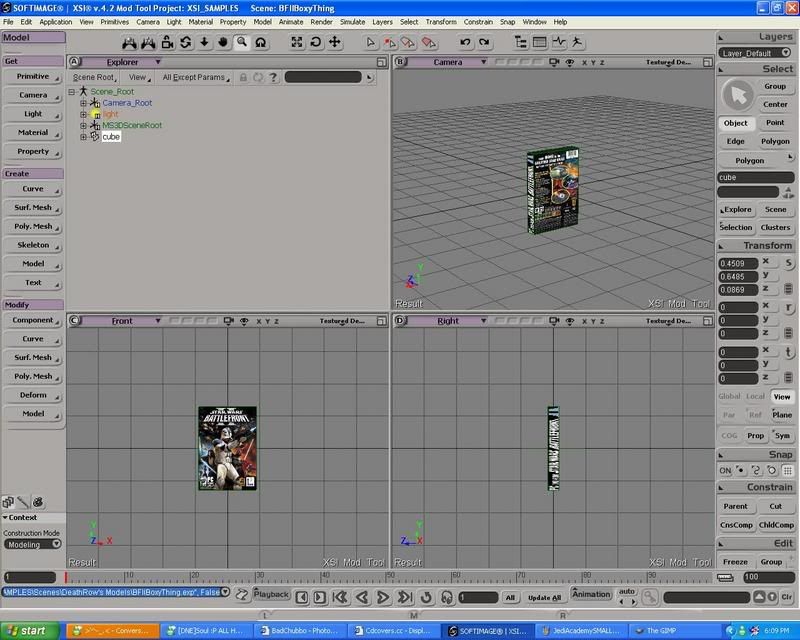The height and width of the screenshot is (640, 800).
Task: Open the Primitives menu
Action: [114, 22]
